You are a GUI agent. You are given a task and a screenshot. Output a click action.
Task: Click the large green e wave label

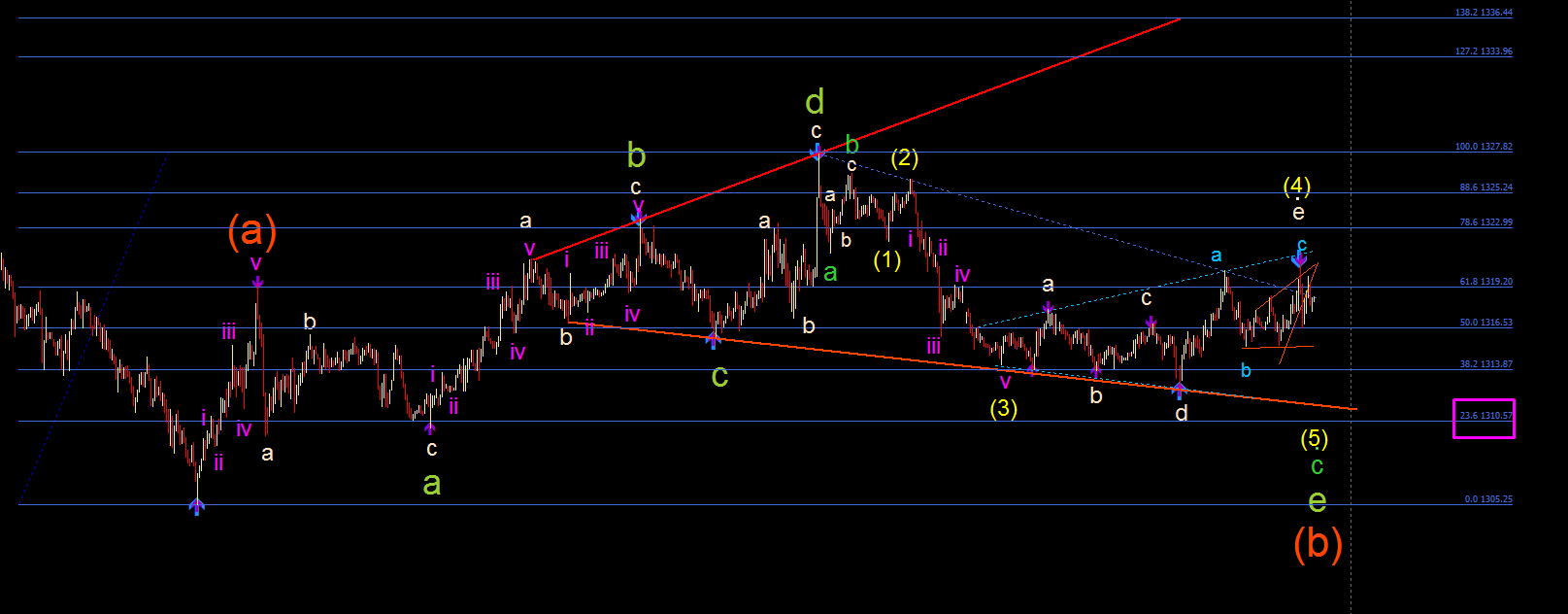click(x=1318, y=501)
